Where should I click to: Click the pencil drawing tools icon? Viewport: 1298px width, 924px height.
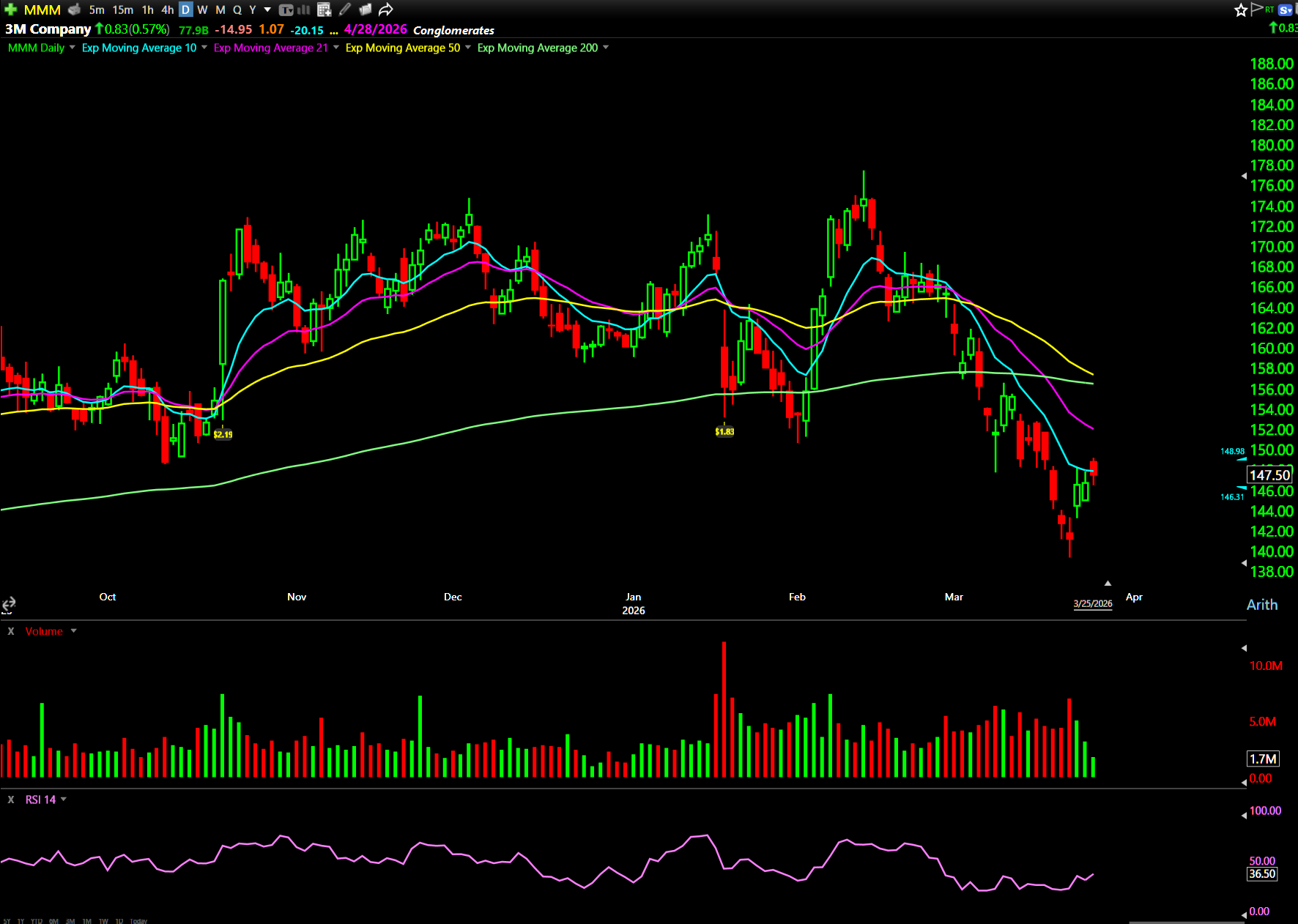345,10
